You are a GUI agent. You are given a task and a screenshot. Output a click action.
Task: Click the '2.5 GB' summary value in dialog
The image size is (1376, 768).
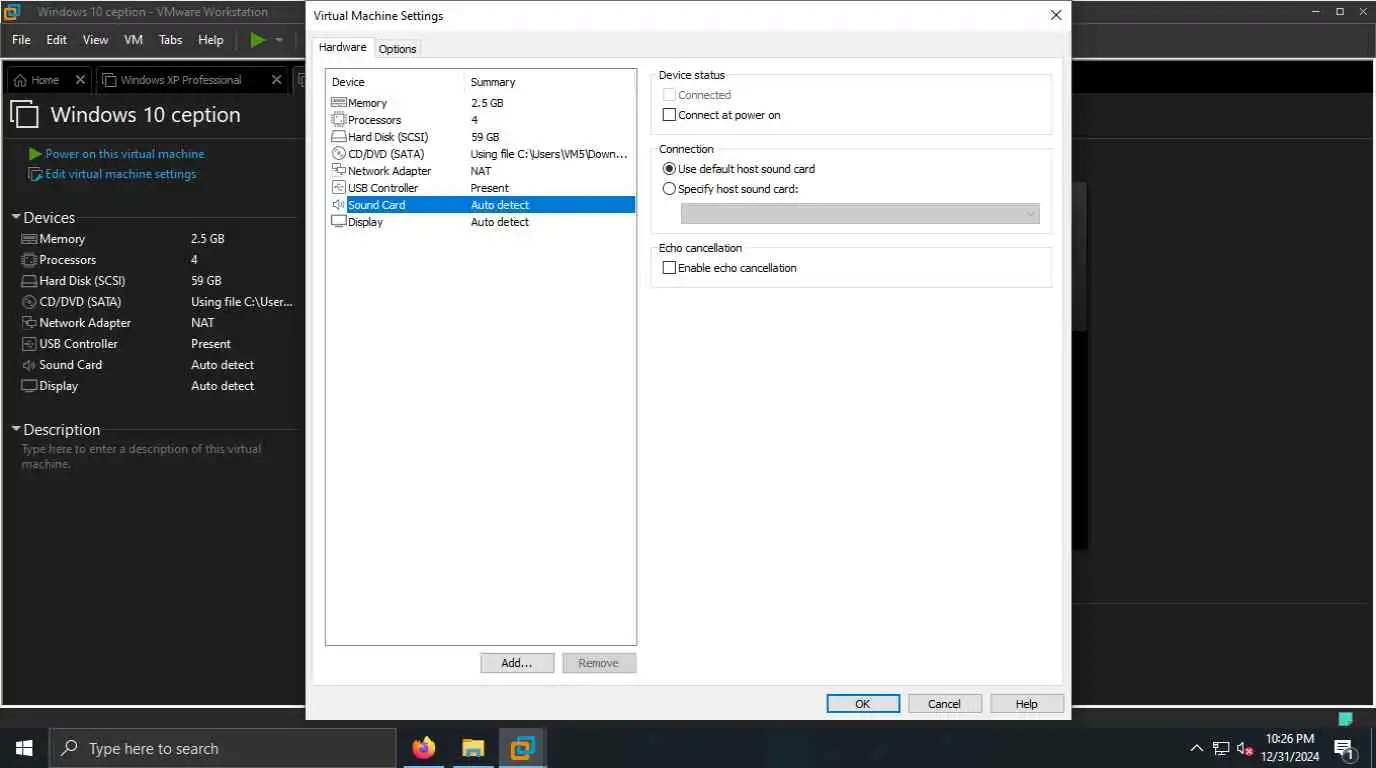click(487, 103)
